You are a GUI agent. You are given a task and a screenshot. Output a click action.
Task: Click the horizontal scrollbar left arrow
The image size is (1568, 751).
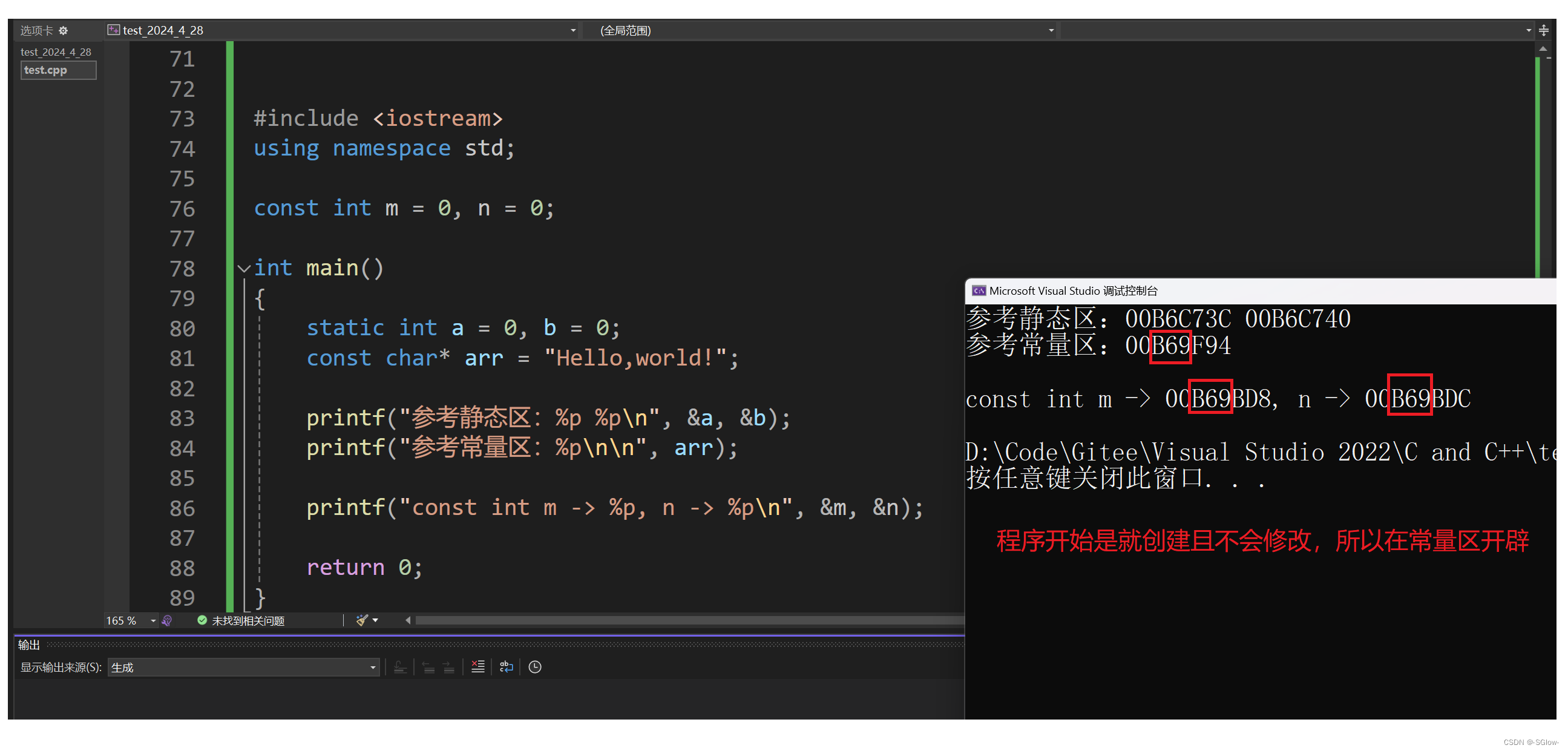408,620
